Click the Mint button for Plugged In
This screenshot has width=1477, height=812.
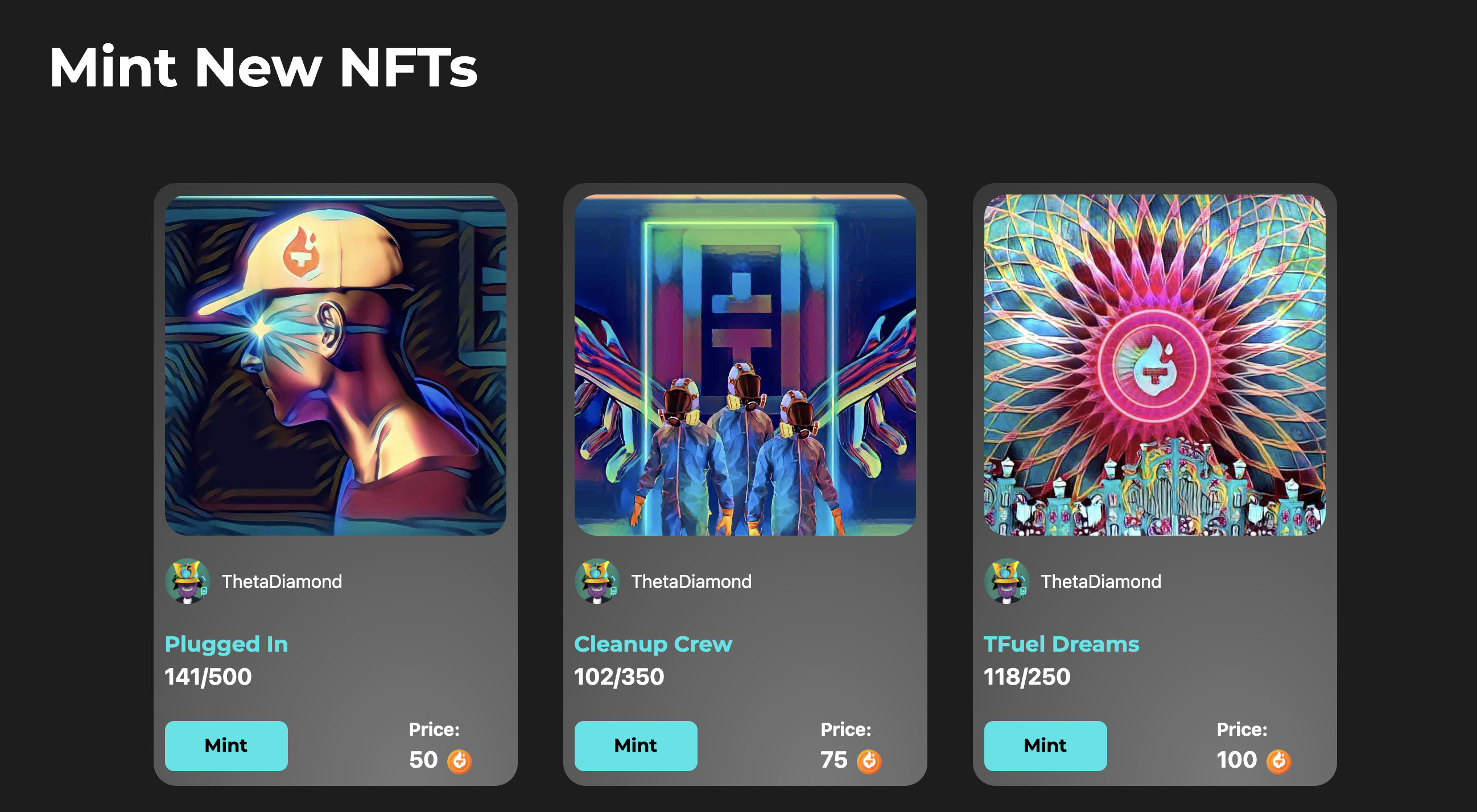(x=226, y=745)
